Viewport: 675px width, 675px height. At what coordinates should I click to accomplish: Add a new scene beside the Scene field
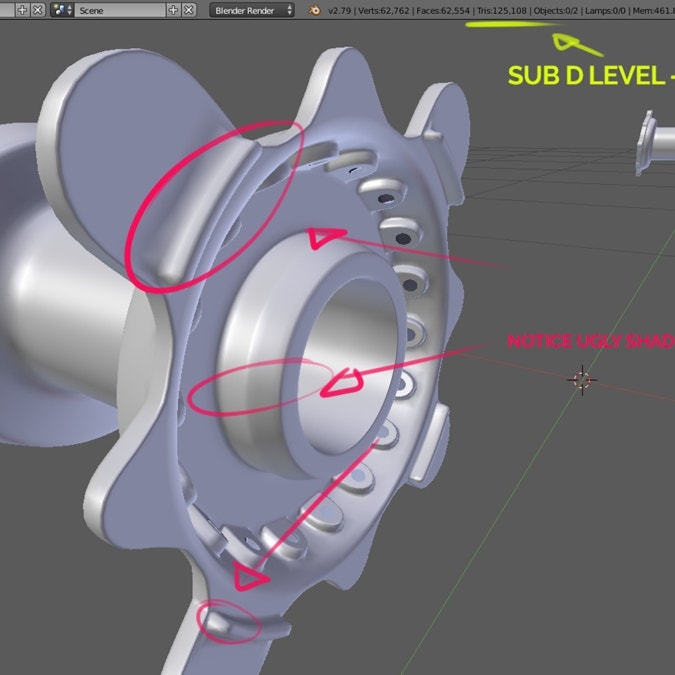[173, 10]
